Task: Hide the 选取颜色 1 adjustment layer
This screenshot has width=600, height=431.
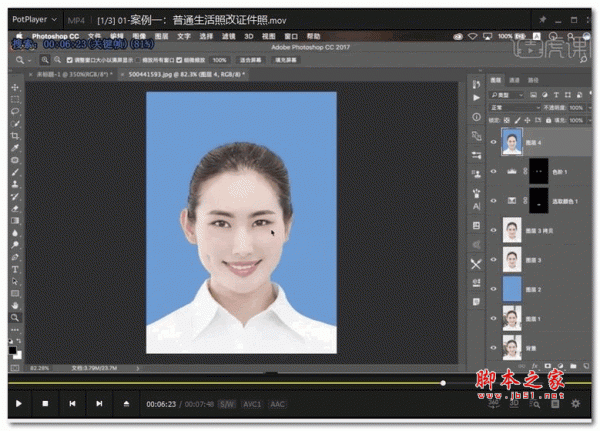Action: point(493,201)
